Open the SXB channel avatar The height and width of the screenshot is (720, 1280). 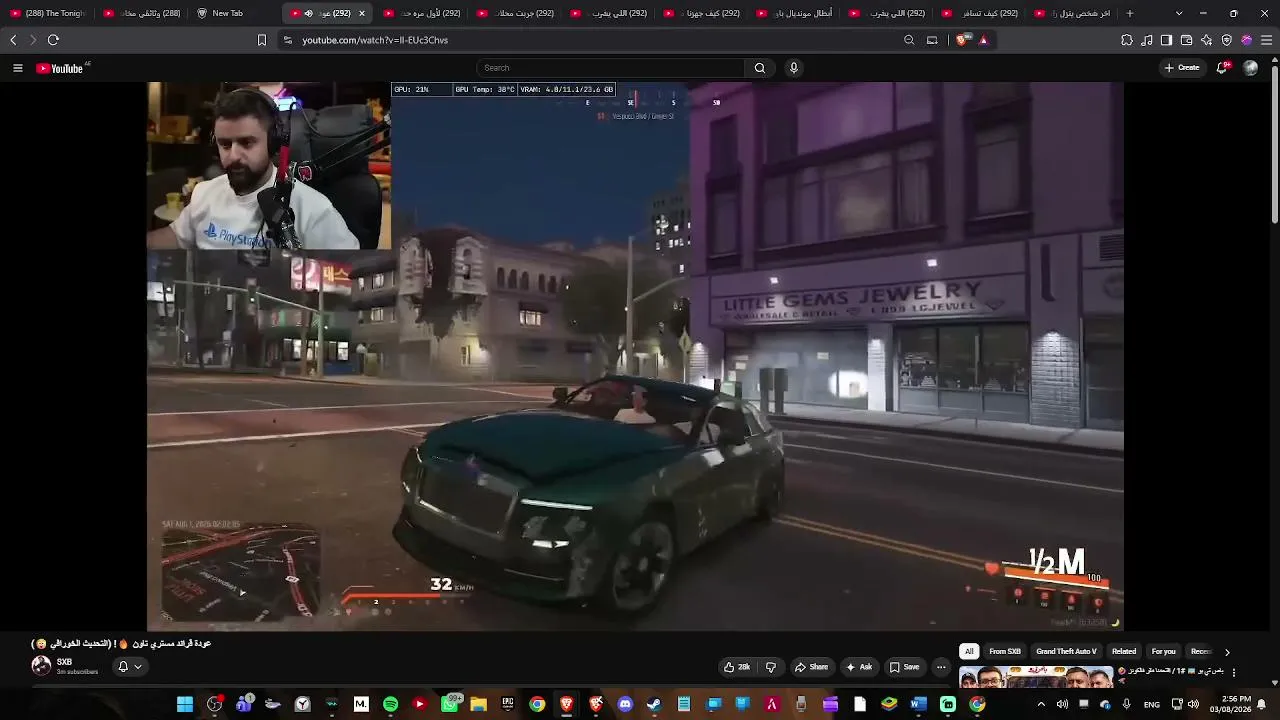point(41,666)
